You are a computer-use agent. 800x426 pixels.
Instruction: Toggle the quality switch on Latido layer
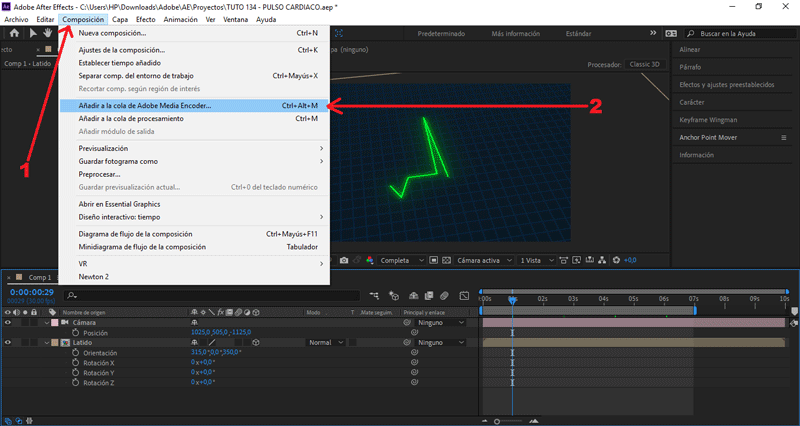[212, 342]
